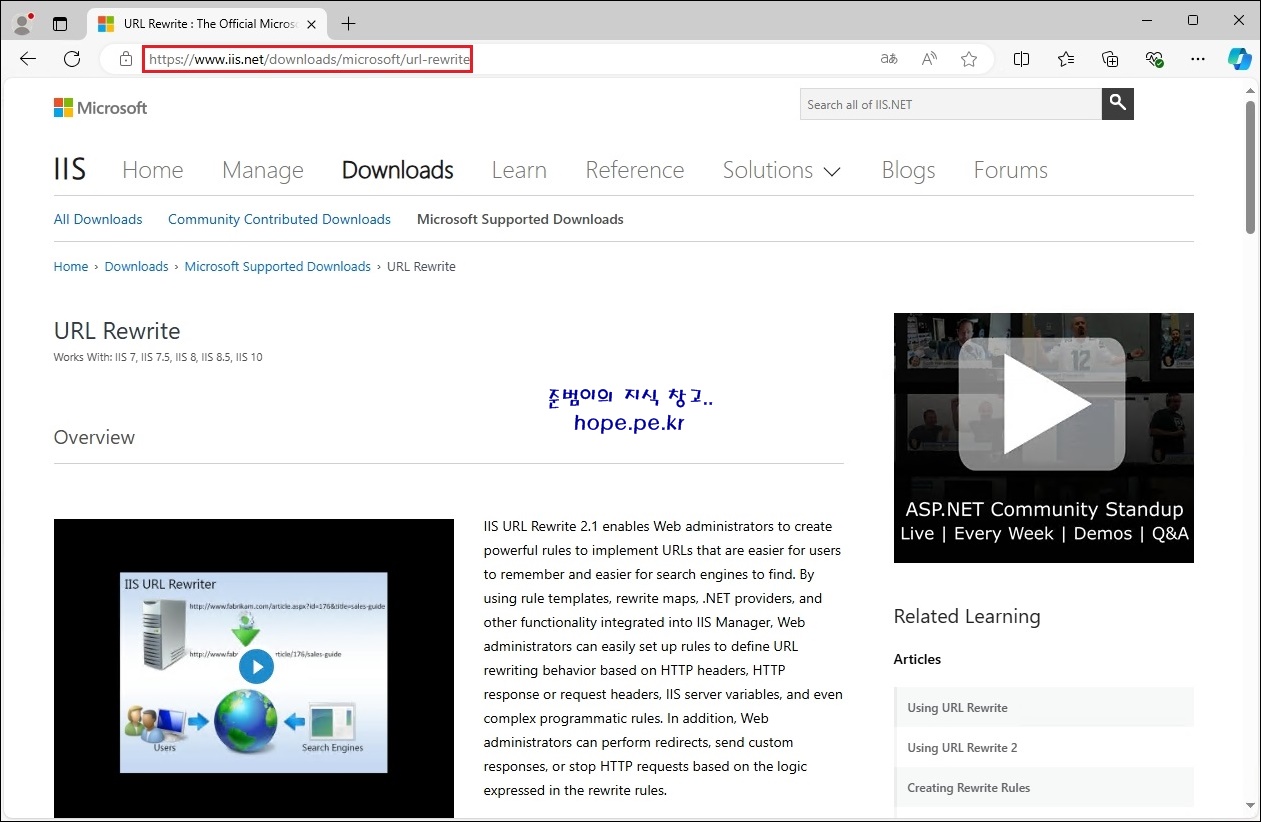Click the Articles subheading
1261x822 pixels.
[x=917, y=659]
